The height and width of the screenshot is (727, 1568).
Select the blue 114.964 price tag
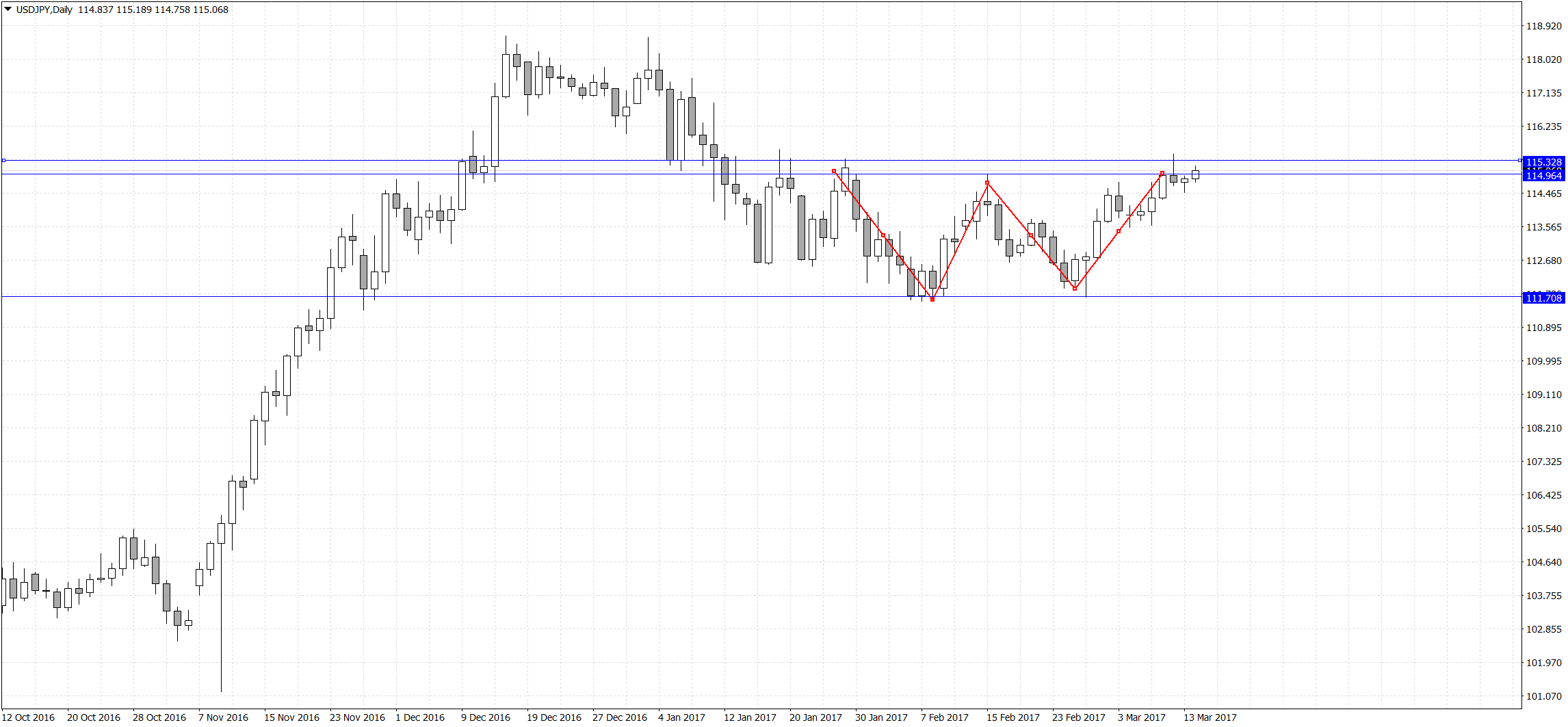click(1544, 176)
